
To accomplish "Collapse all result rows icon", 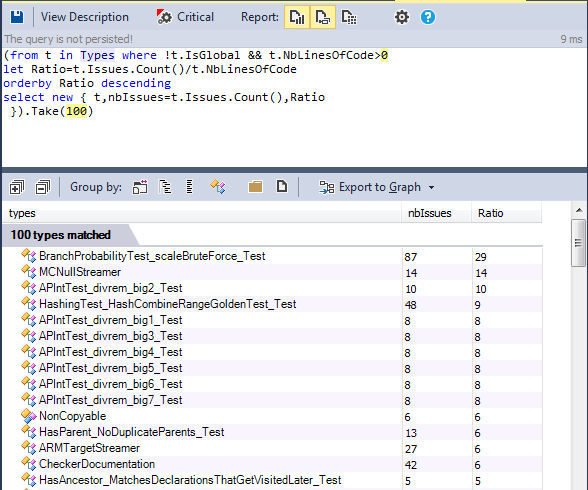I will pos(43,187).
